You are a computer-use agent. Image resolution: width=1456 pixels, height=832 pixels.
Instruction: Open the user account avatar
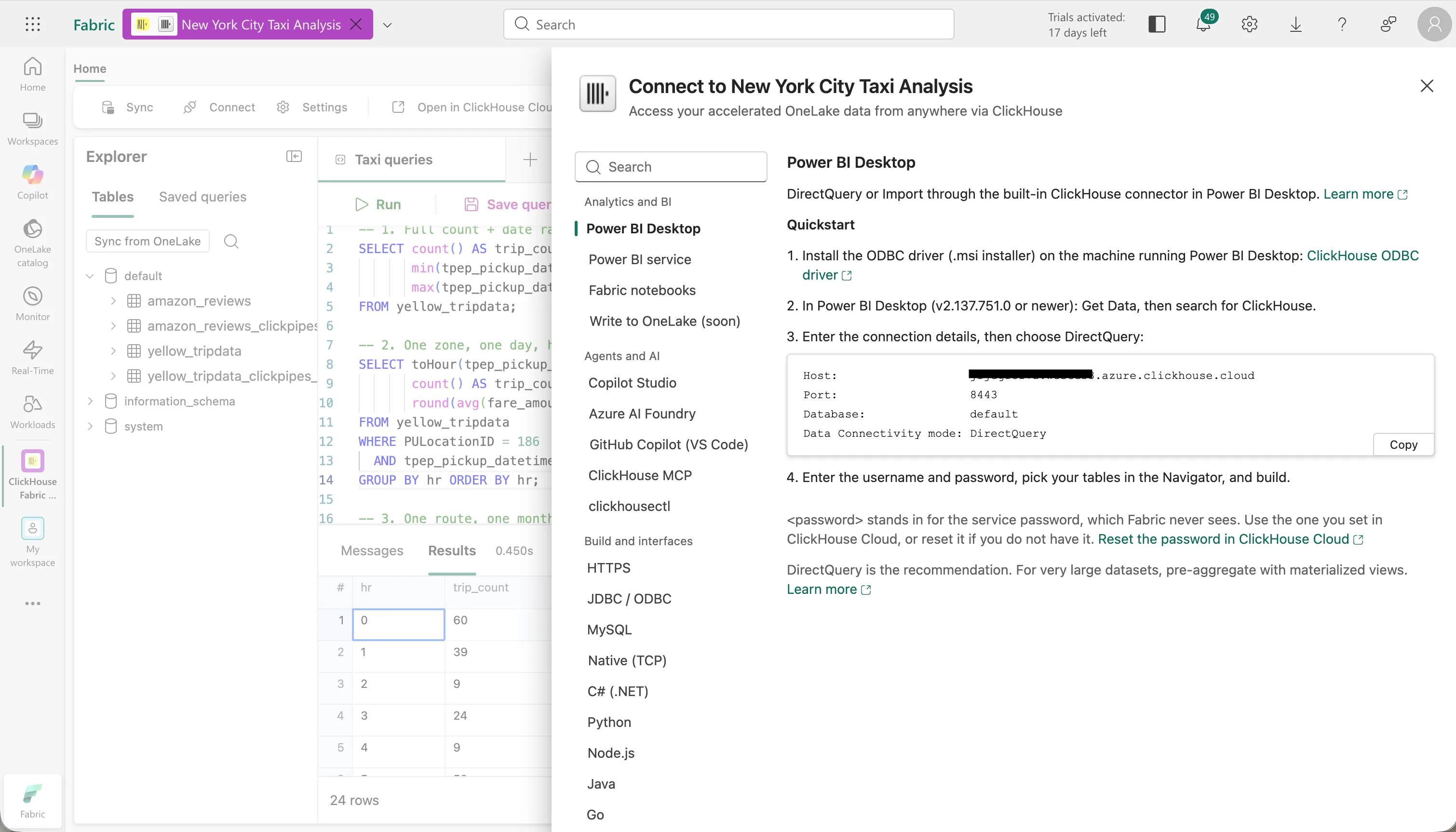(1435, 24)
